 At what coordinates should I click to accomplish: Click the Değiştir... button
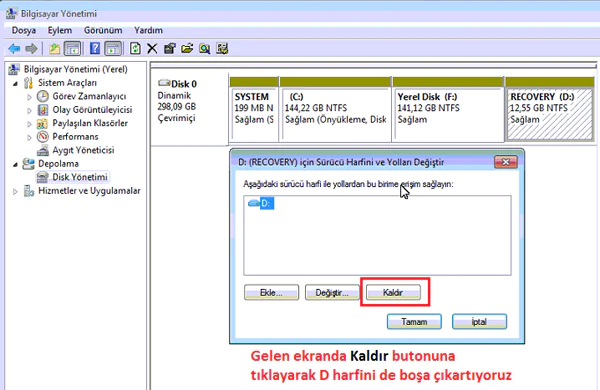click(x=332, y=293)
